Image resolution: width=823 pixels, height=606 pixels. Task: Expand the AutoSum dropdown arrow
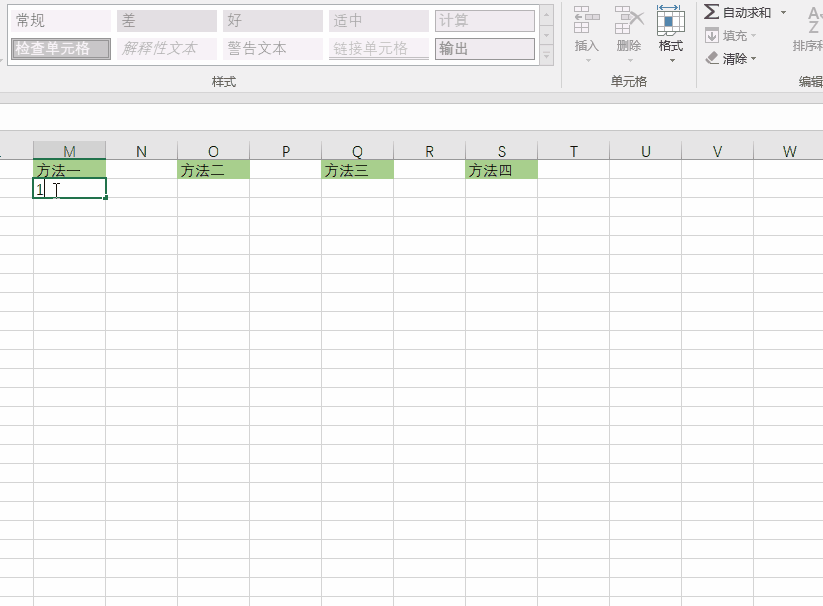pos(783,12)
